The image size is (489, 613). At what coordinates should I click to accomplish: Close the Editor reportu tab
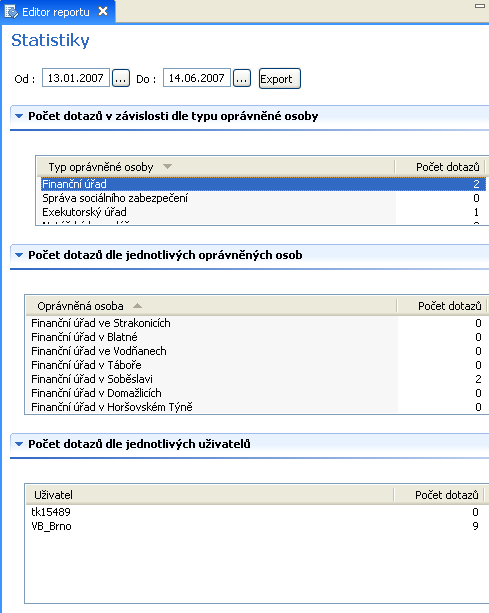(103, 11)
